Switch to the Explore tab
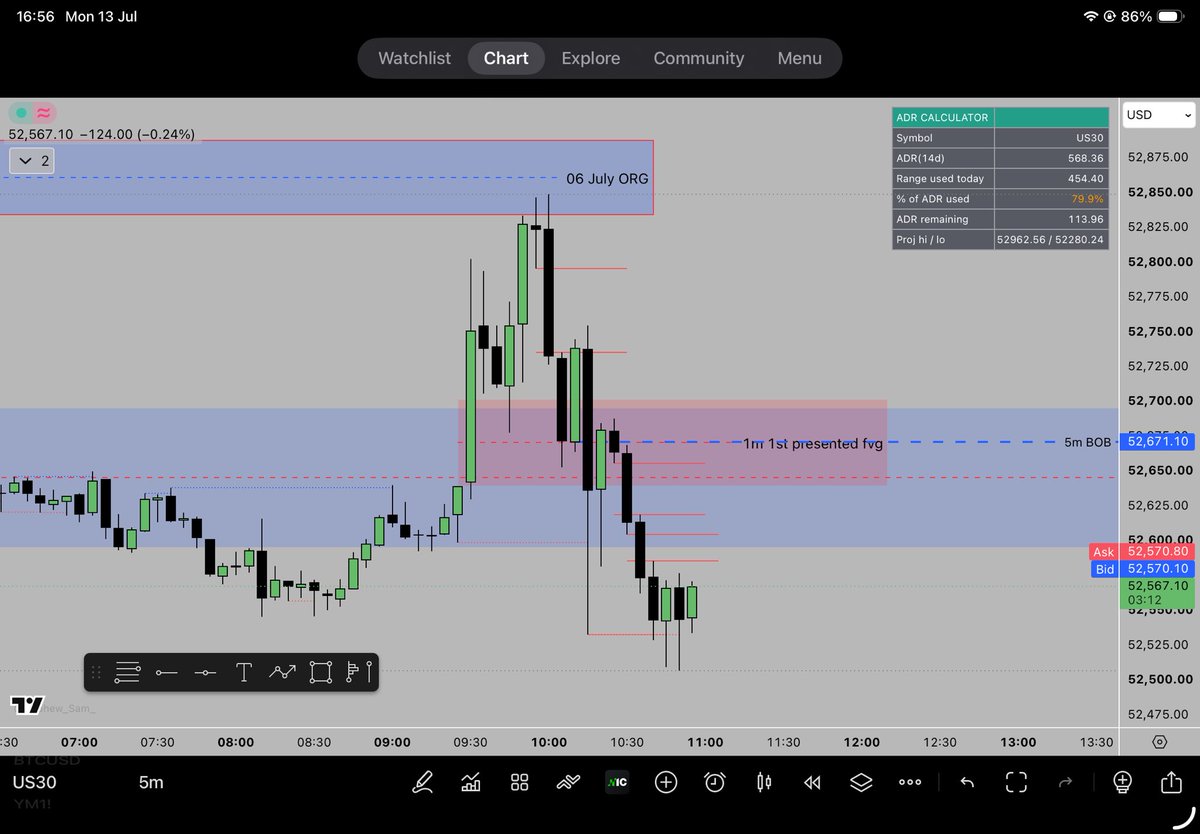This screenshot has width=1200, height=834. point(591,58)
